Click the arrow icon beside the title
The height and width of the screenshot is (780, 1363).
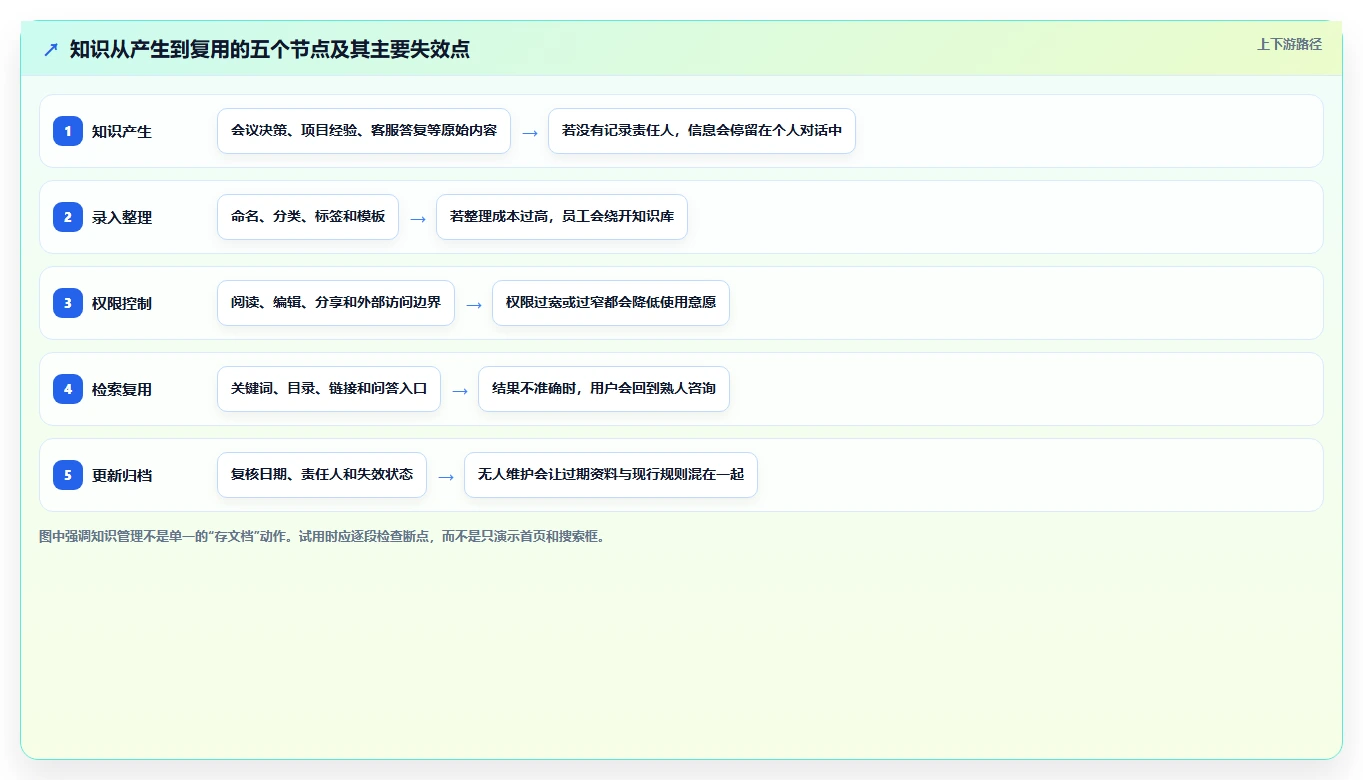point(51,49)
